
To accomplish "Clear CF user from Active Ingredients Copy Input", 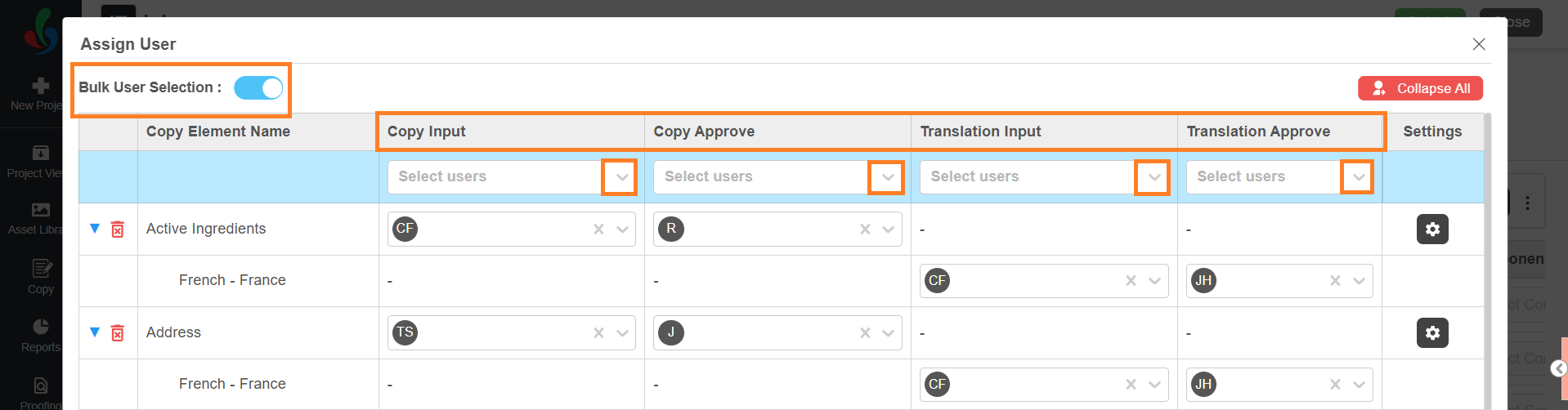I will pos(598,230).
